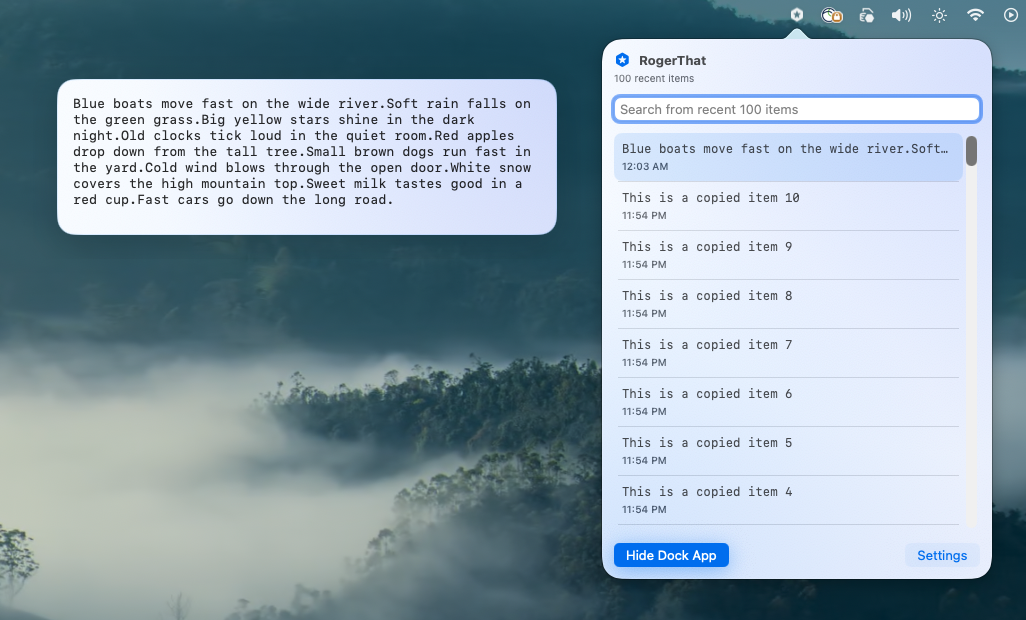Screen dimensions: 1026x620
Task: Click the preview text bubble of Blue boats
Action: coord(307,157)
